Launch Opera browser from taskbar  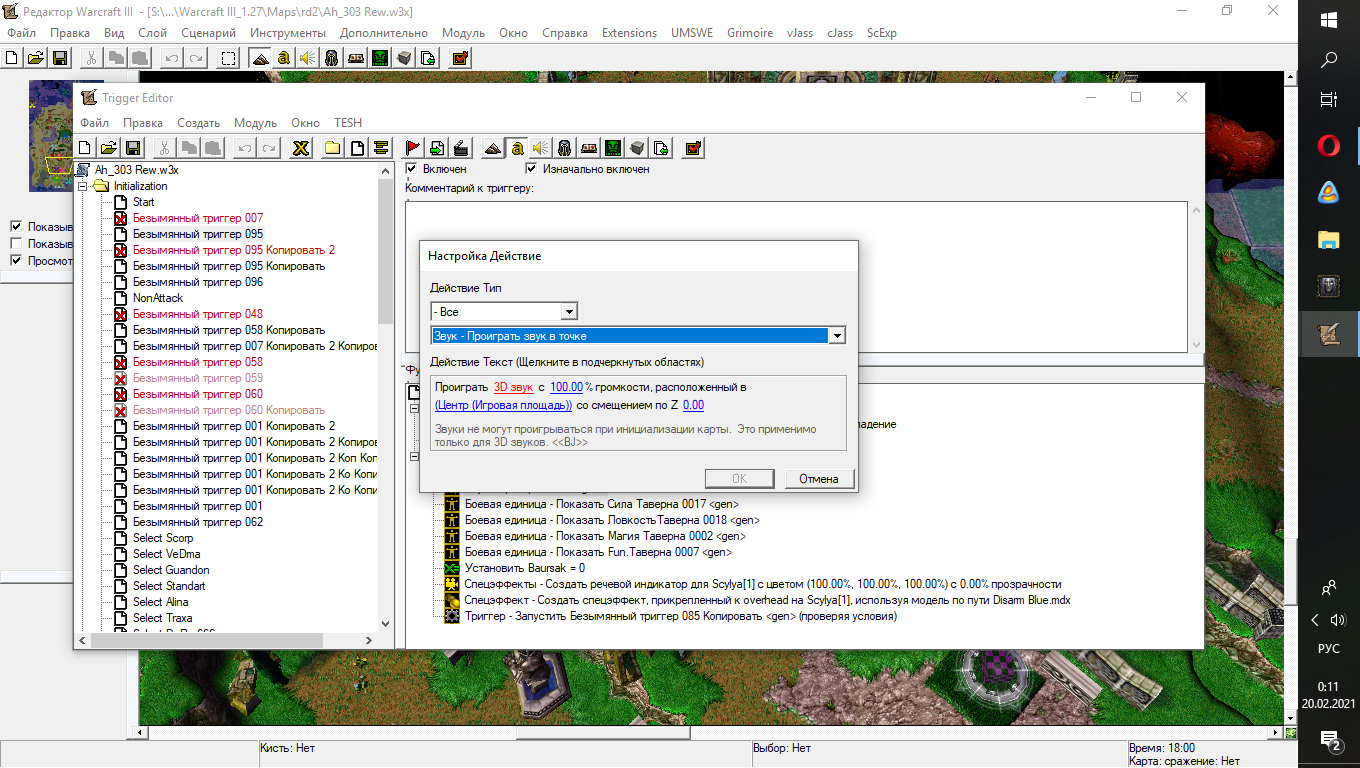point(1329,146)
